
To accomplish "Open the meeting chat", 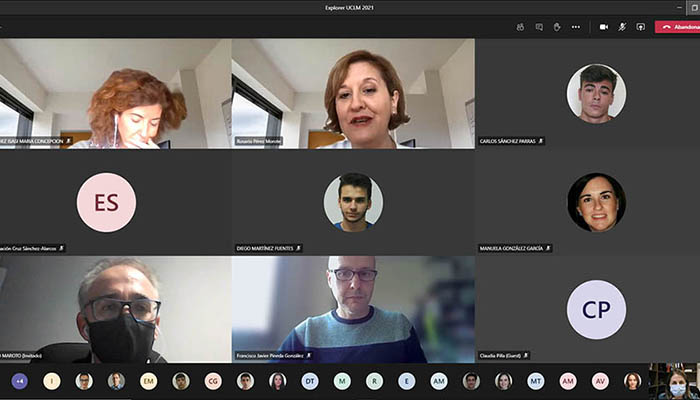I will coord(539,27).
